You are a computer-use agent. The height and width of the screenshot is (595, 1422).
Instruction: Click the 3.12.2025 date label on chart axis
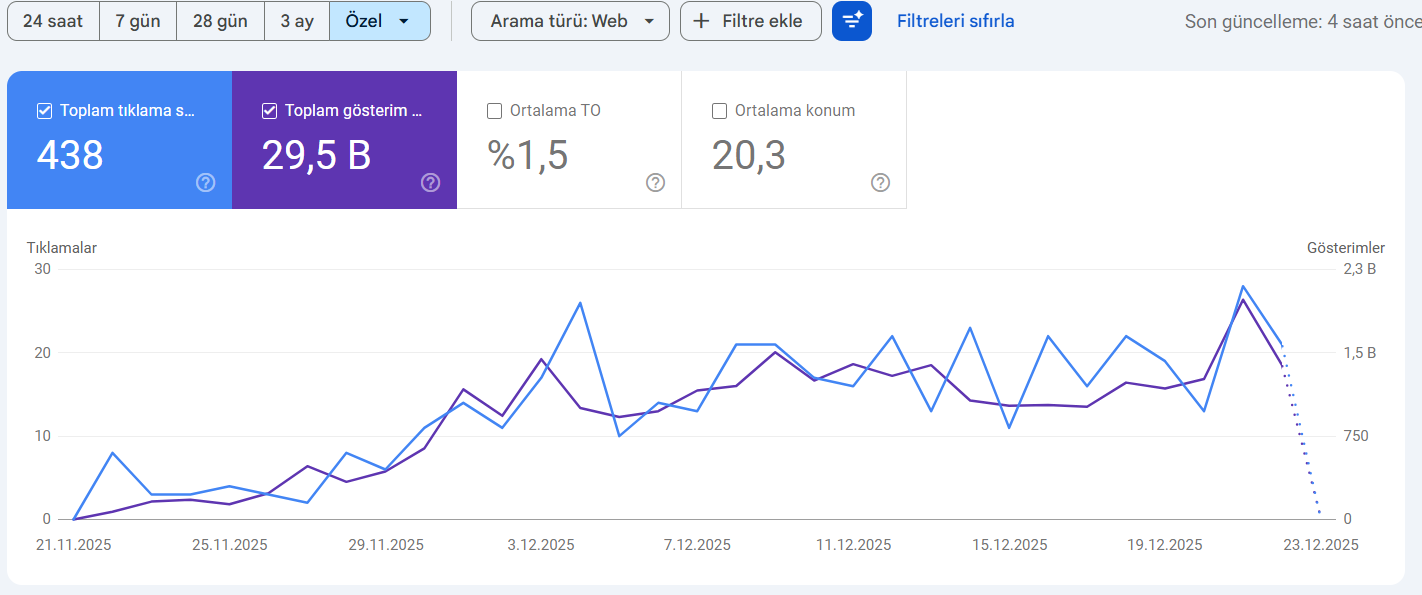pyautogui.click(x=541, y=545)
